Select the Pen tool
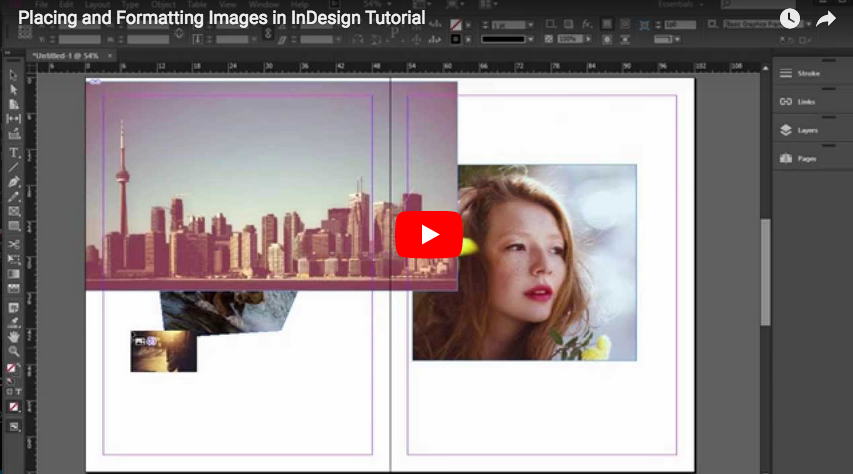The width and height of the screenshot is (853, 474). [x=14, y=182]
